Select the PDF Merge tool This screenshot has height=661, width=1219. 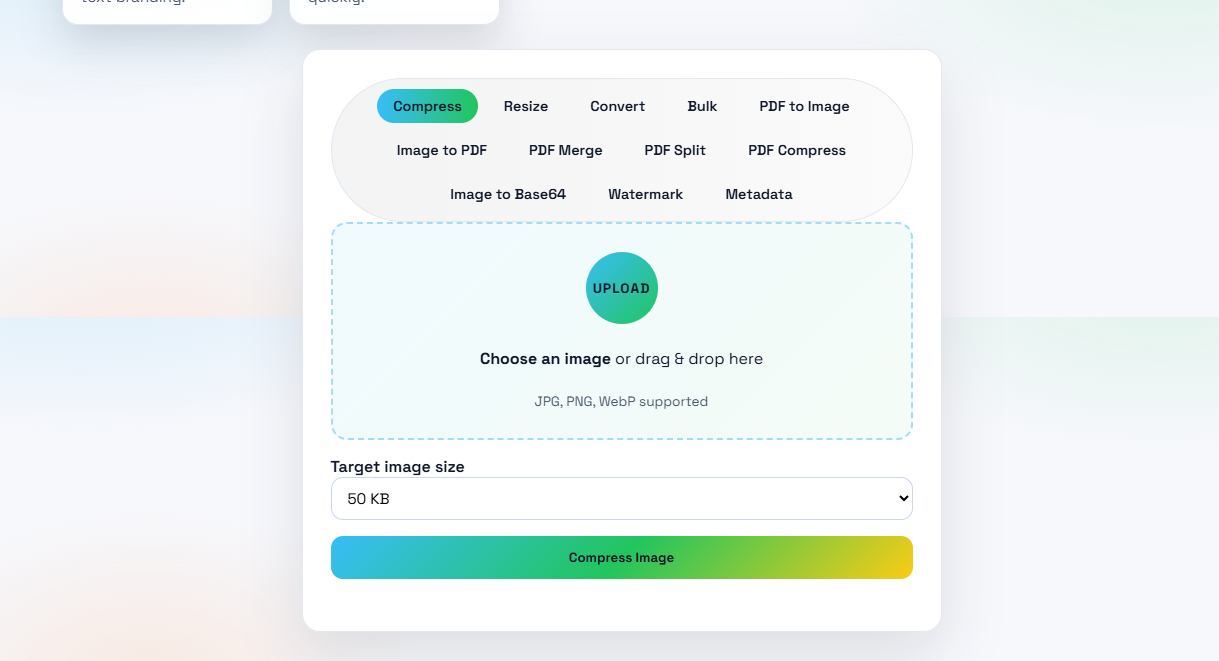click(x=565, y=150)
